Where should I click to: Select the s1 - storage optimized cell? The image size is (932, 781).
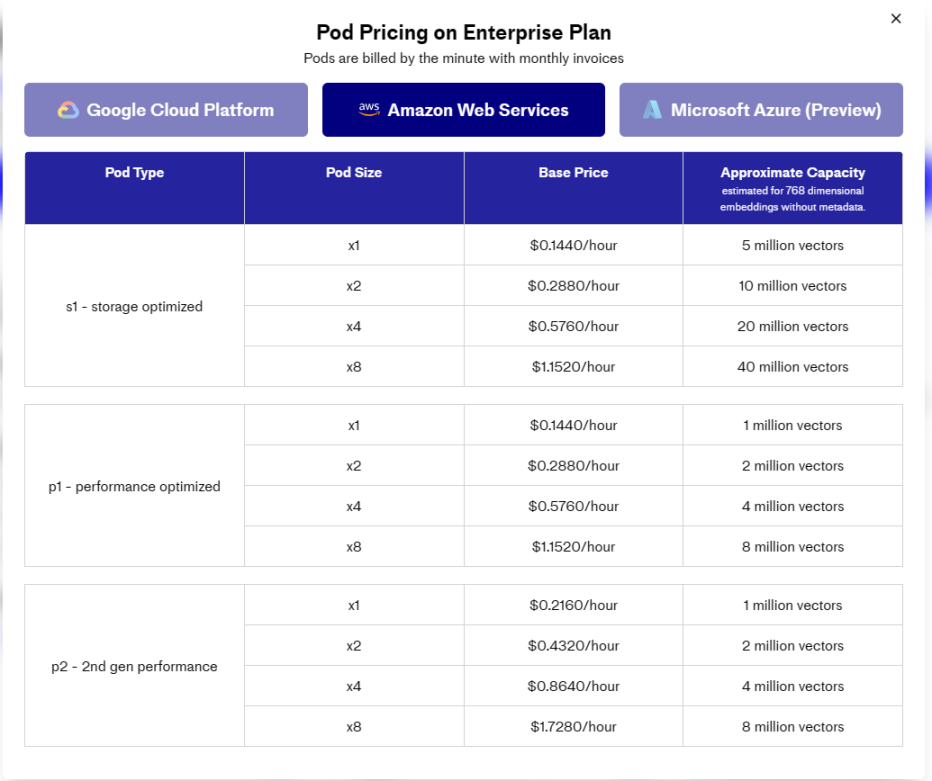click(134, 306)
